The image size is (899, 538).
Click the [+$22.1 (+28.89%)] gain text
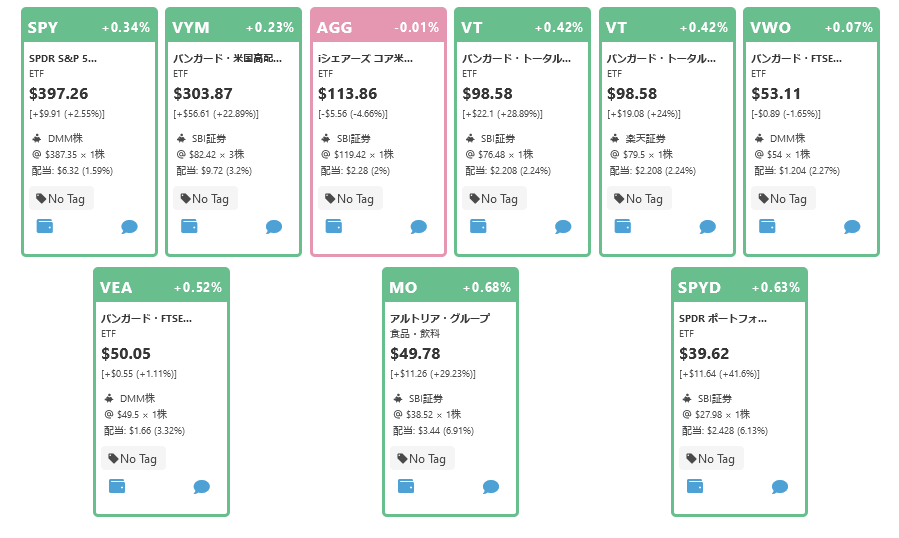pyautogui.click(x=502, y=114)
